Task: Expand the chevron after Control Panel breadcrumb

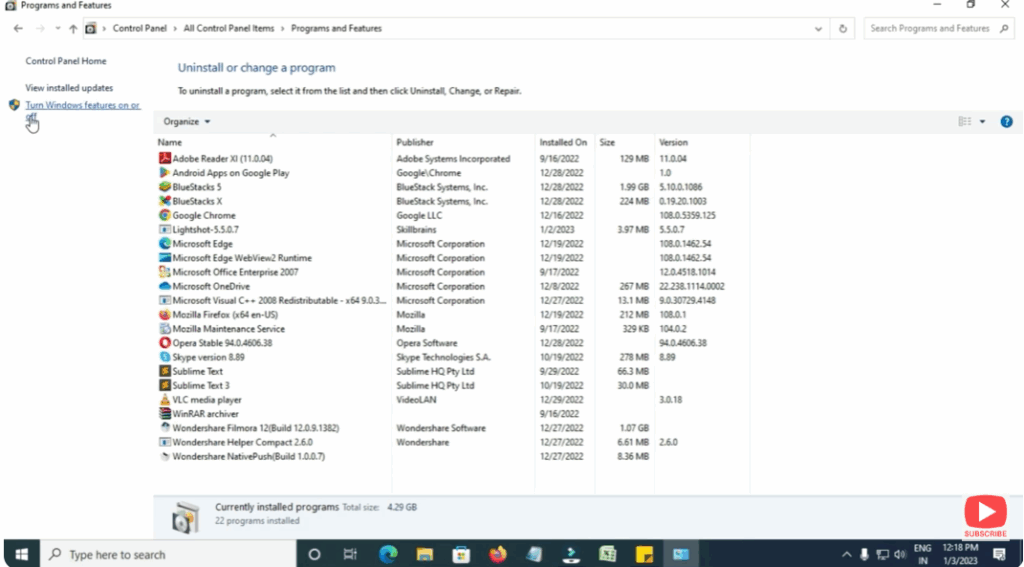Action: (x=176, y=29)
